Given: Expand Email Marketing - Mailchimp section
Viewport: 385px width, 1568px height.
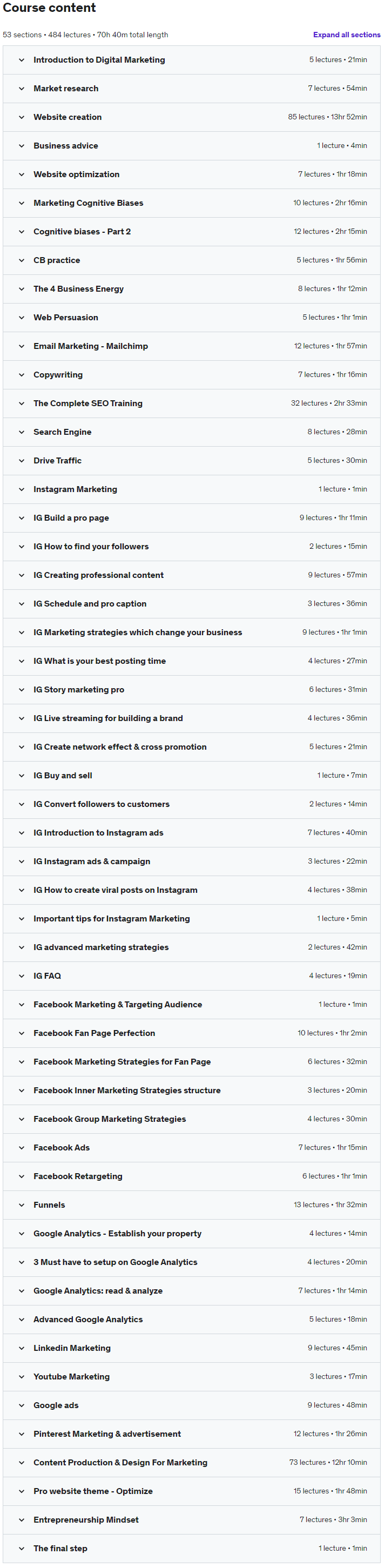Looking at the screenshot, I should [192, 346].
